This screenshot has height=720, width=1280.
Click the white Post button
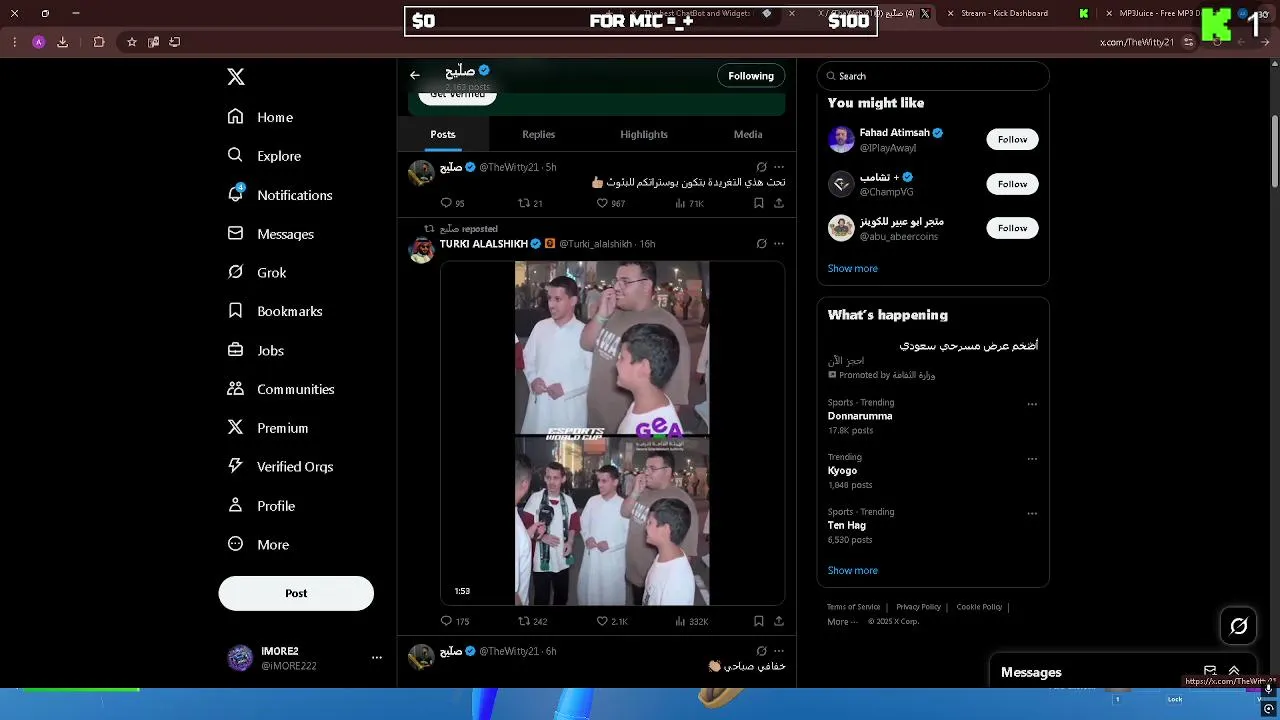point(296,593)
